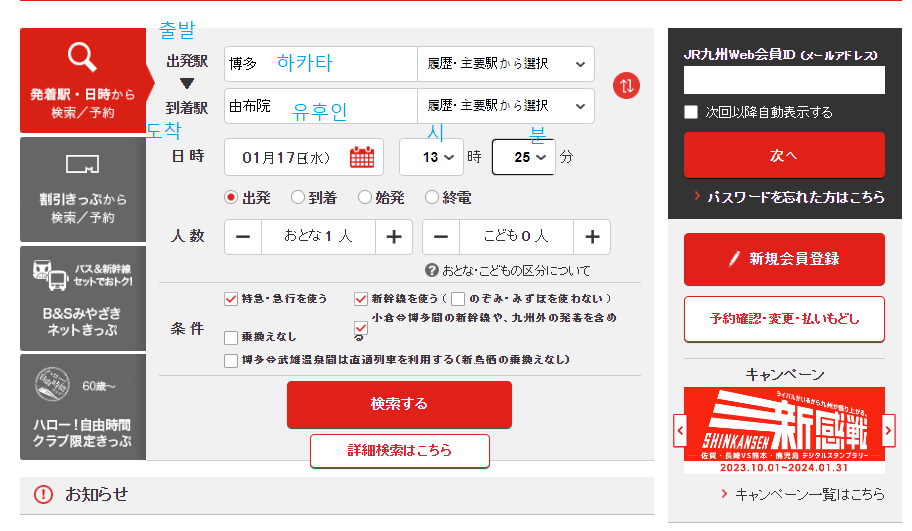Open ハロー!自由時間クラブ限定きっぷ tab

(x=83, y=407)
